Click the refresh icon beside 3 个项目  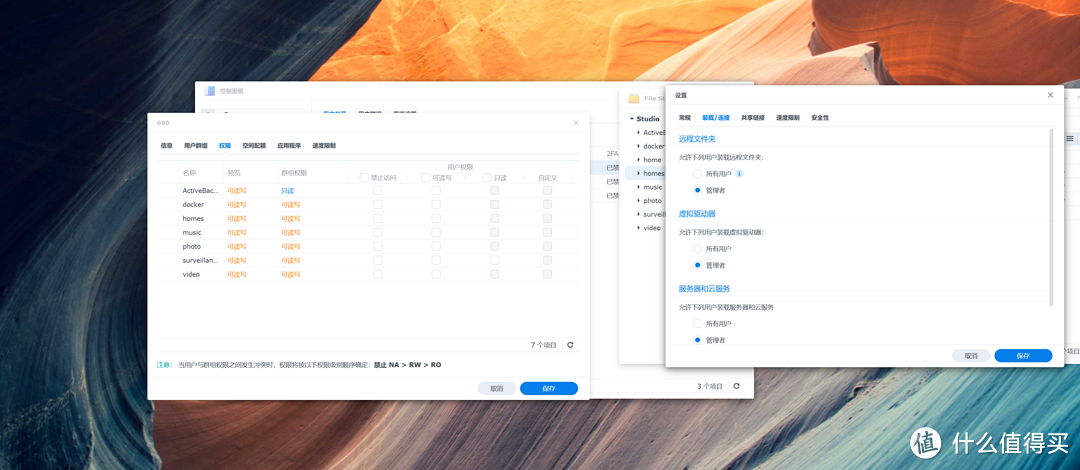pyautogui.click(x=737, y=386)
